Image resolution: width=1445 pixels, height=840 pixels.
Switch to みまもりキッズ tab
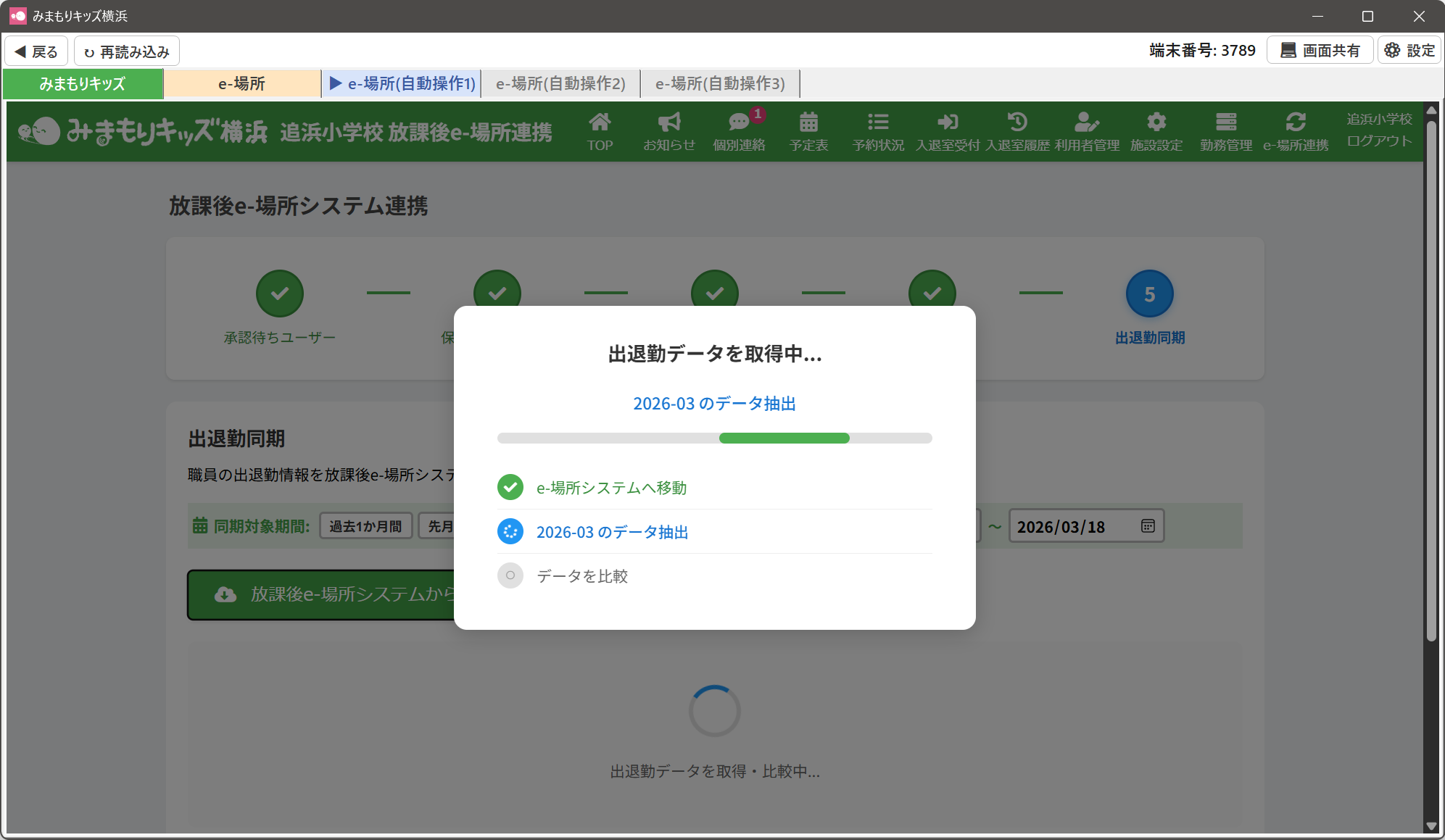click(x=83, y=84)
